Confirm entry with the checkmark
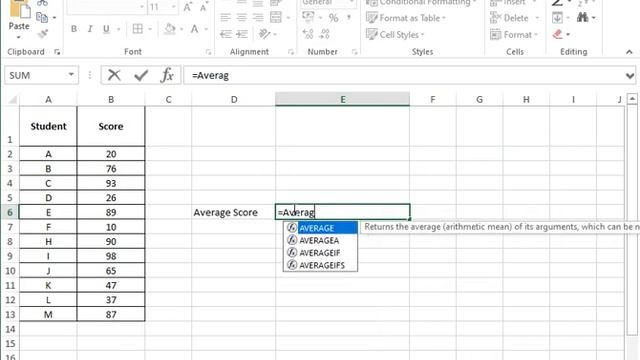640x360 pixels. coord(141,75)
